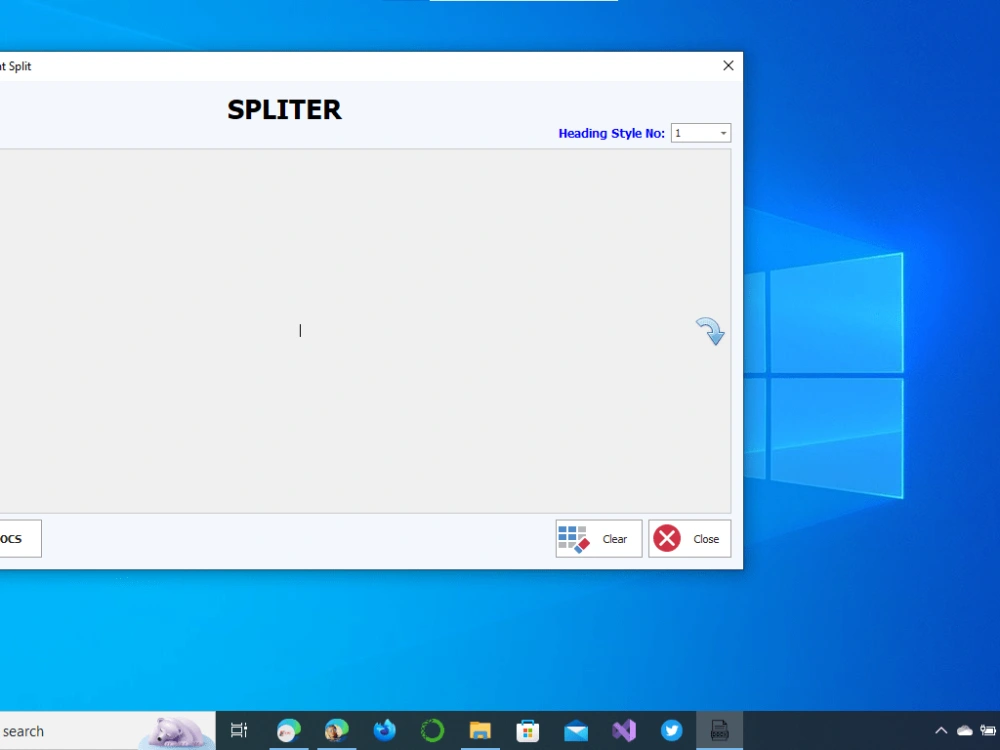Image resolution: width=1000 pixels, height=750 pixels.
Task: Expand hidden icons in the system tray
Action: pos(941,730)
